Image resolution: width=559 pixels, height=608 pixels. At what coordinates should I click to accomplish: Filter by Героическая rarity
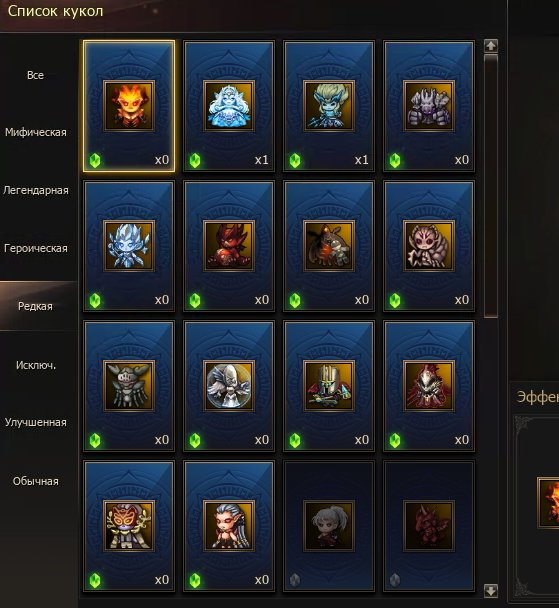click(x=35, y=248)
